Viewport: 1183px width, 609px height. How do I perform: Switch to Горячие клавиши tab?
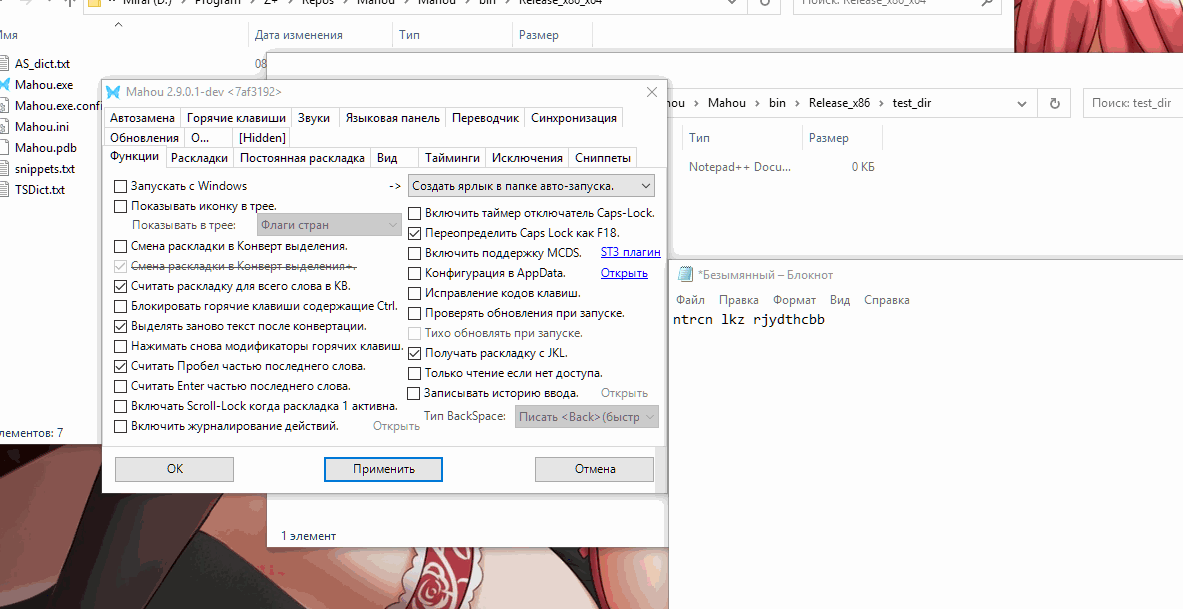[236, 118]
